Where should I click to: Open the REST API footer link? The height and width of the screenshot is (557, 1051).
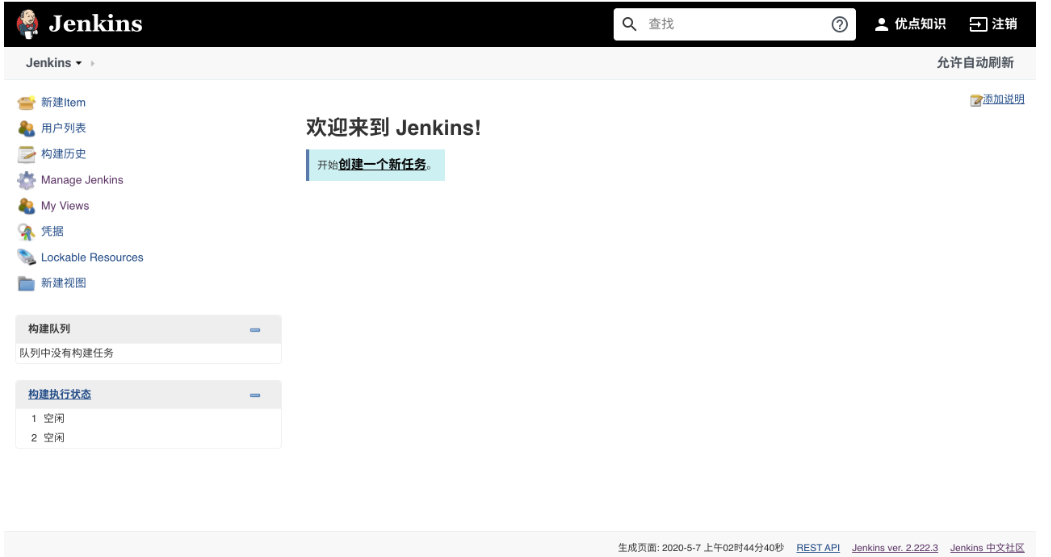(x=818, y=548)
